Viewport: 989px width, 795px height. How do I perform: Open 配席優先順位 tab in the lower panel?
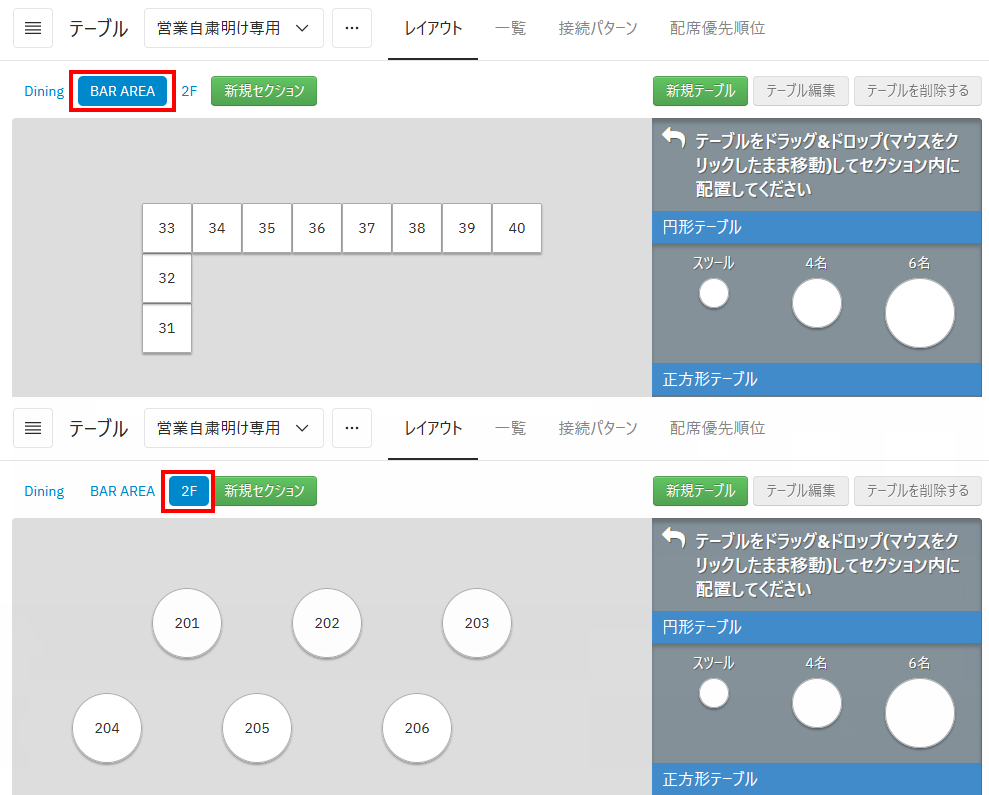pyautogui.click(x=717, y=428)
